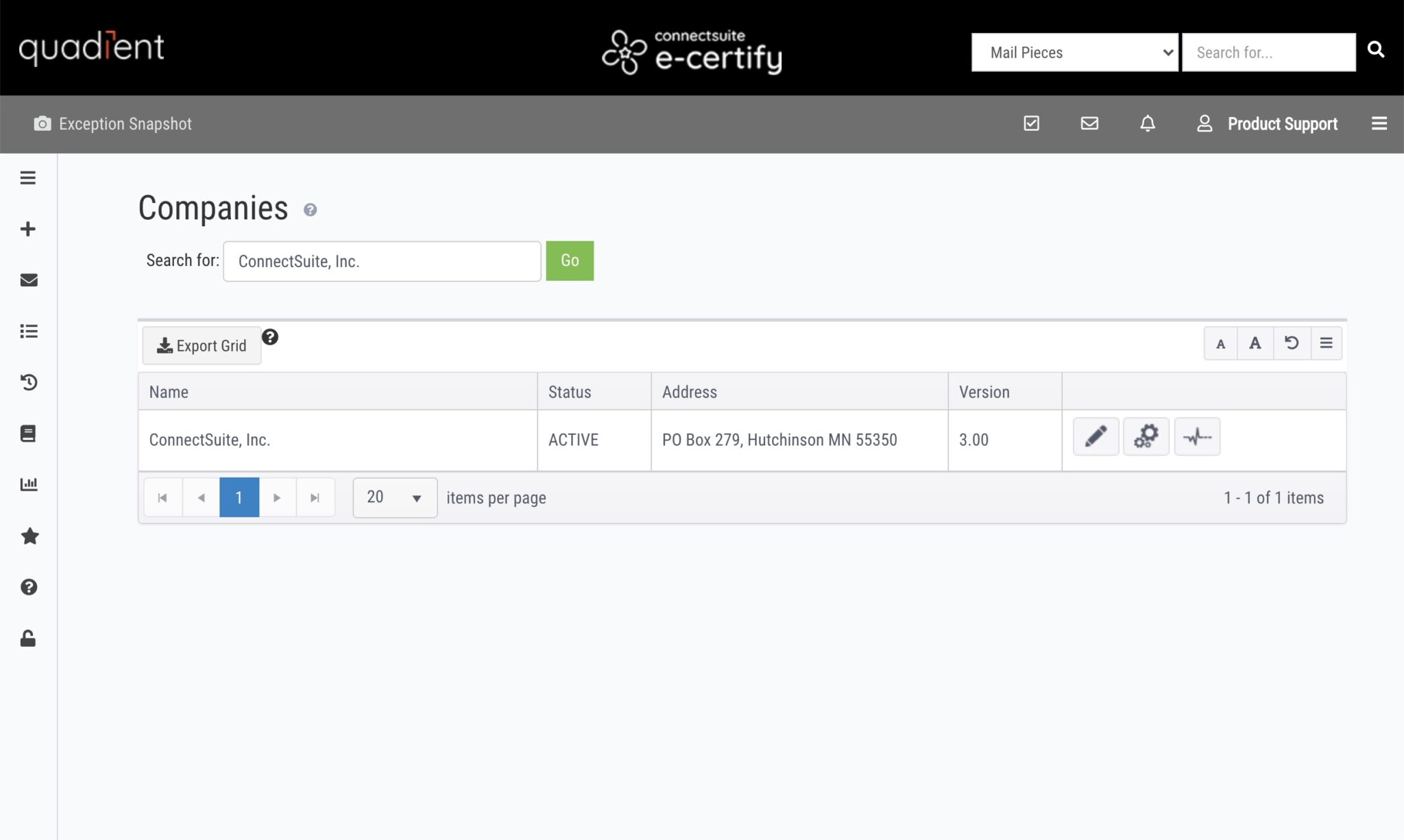This screenshot has width=1404, height=840.
Task: Open the bar chart reports icon in sidebar
Action: [29, 484]
